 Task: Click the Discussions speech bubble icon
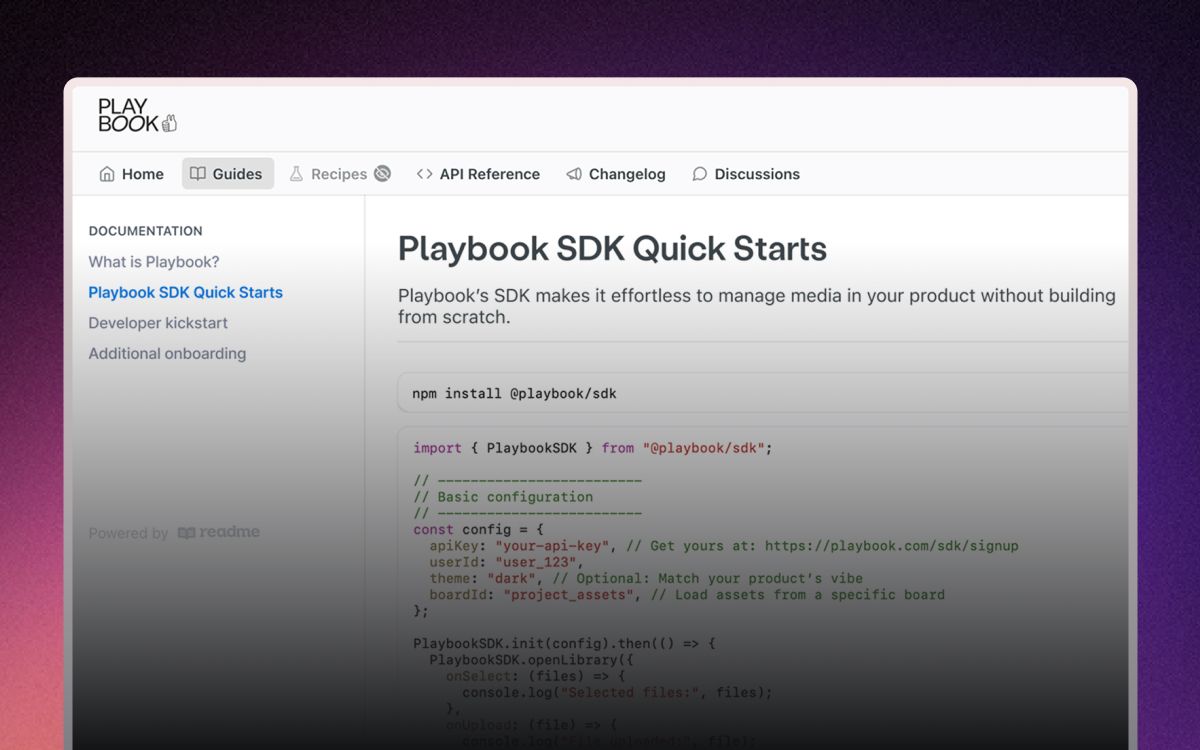pyautogui.click(x=700, y=174)
